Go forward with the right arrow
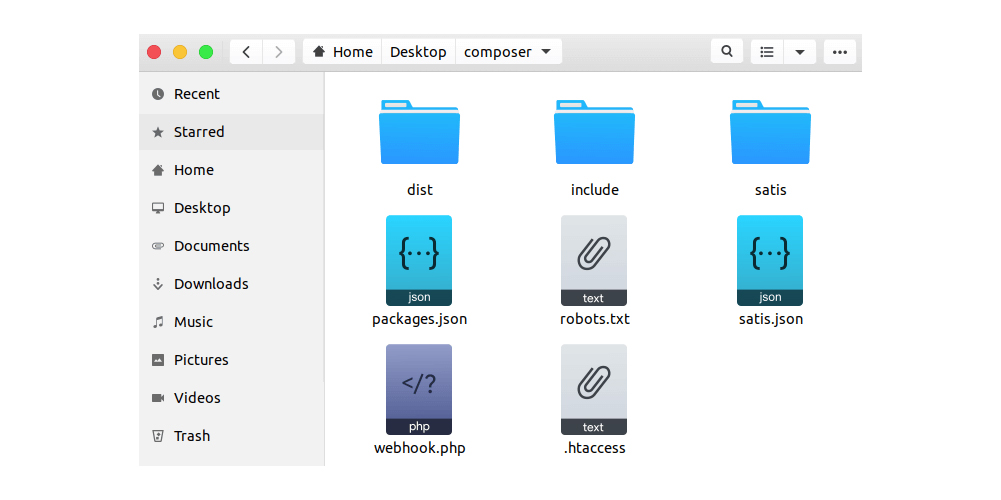Viewport: 1001px width, 500px height. (279, 52)
